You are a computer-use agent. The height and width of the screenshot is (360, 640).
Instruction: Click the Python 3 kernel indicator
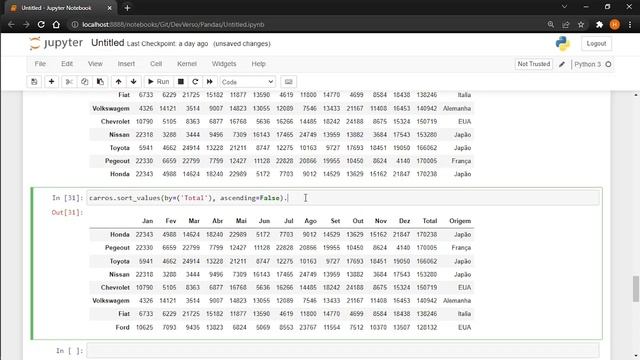click(587, 64)
